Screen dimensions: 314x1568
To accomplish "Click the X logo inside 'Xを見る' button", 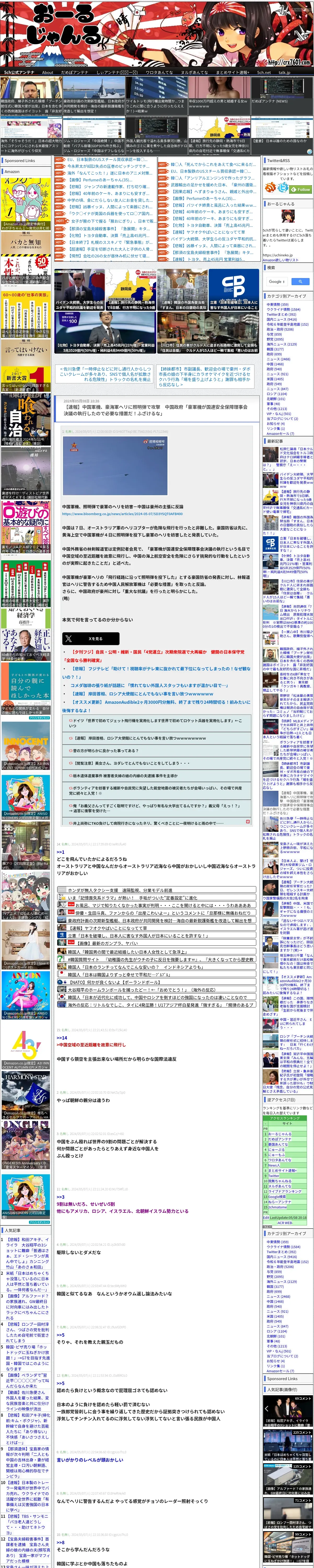I will click(69, 638).
